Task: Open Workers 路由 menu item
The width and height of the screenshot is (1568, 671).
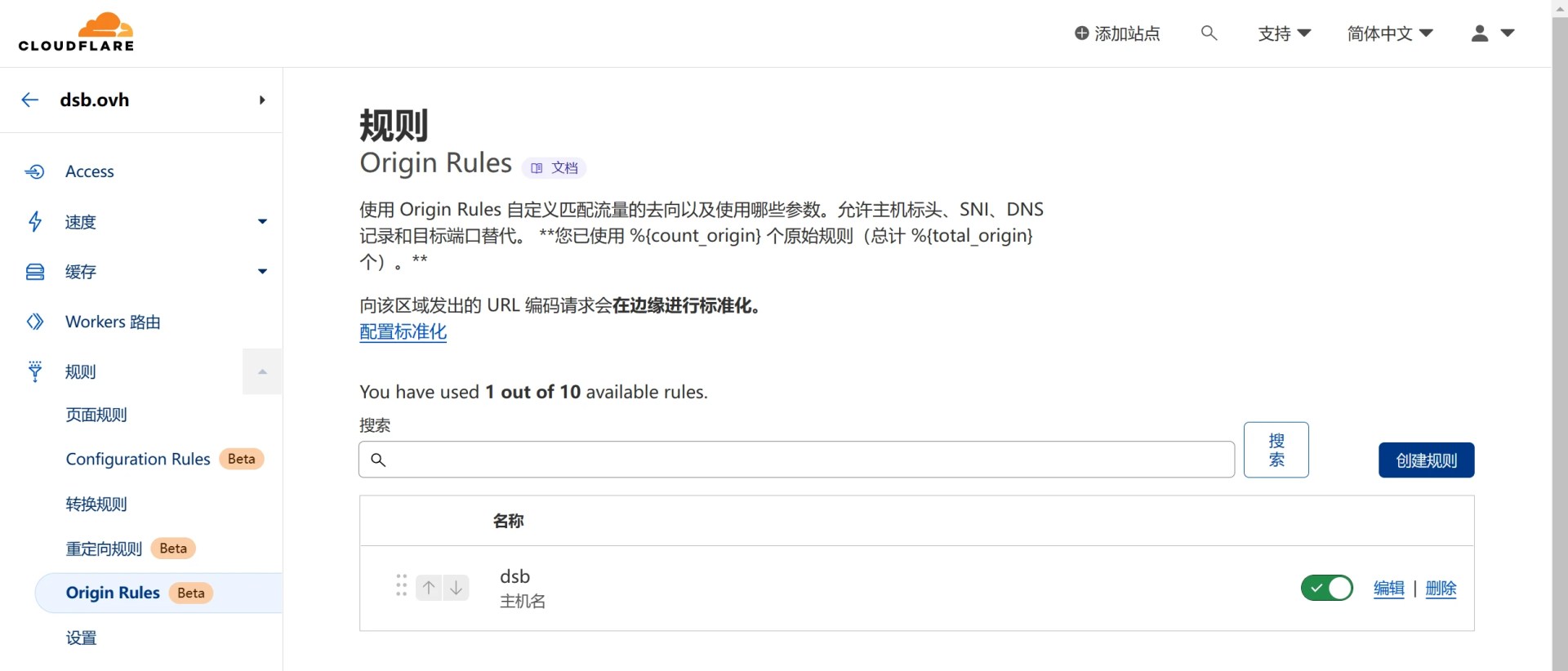Action: coord(113,322)
